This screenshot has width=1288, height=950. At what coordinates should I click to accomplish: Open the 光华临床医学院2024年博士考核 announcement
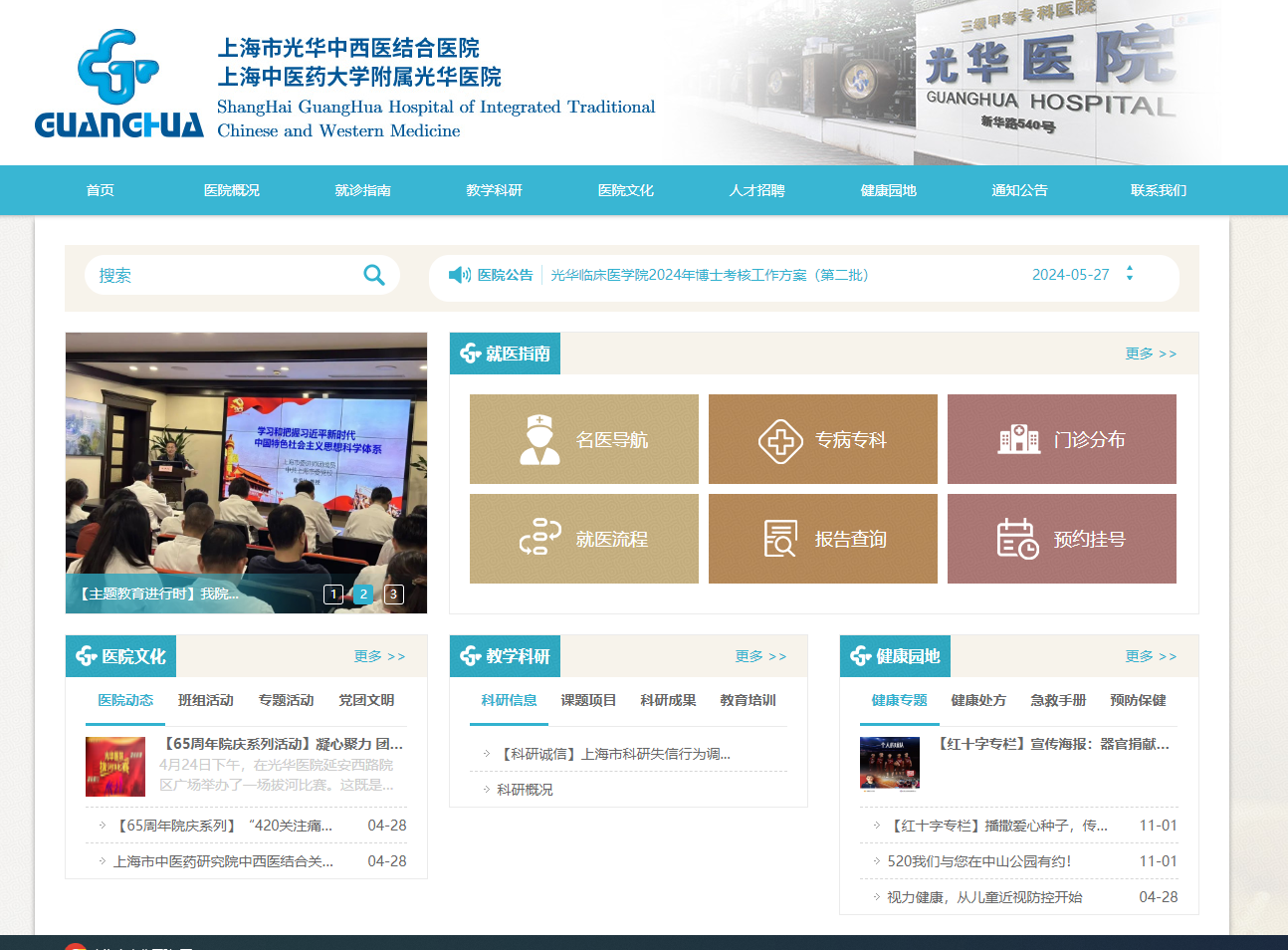pyautogui.click(x=710, y=275)
